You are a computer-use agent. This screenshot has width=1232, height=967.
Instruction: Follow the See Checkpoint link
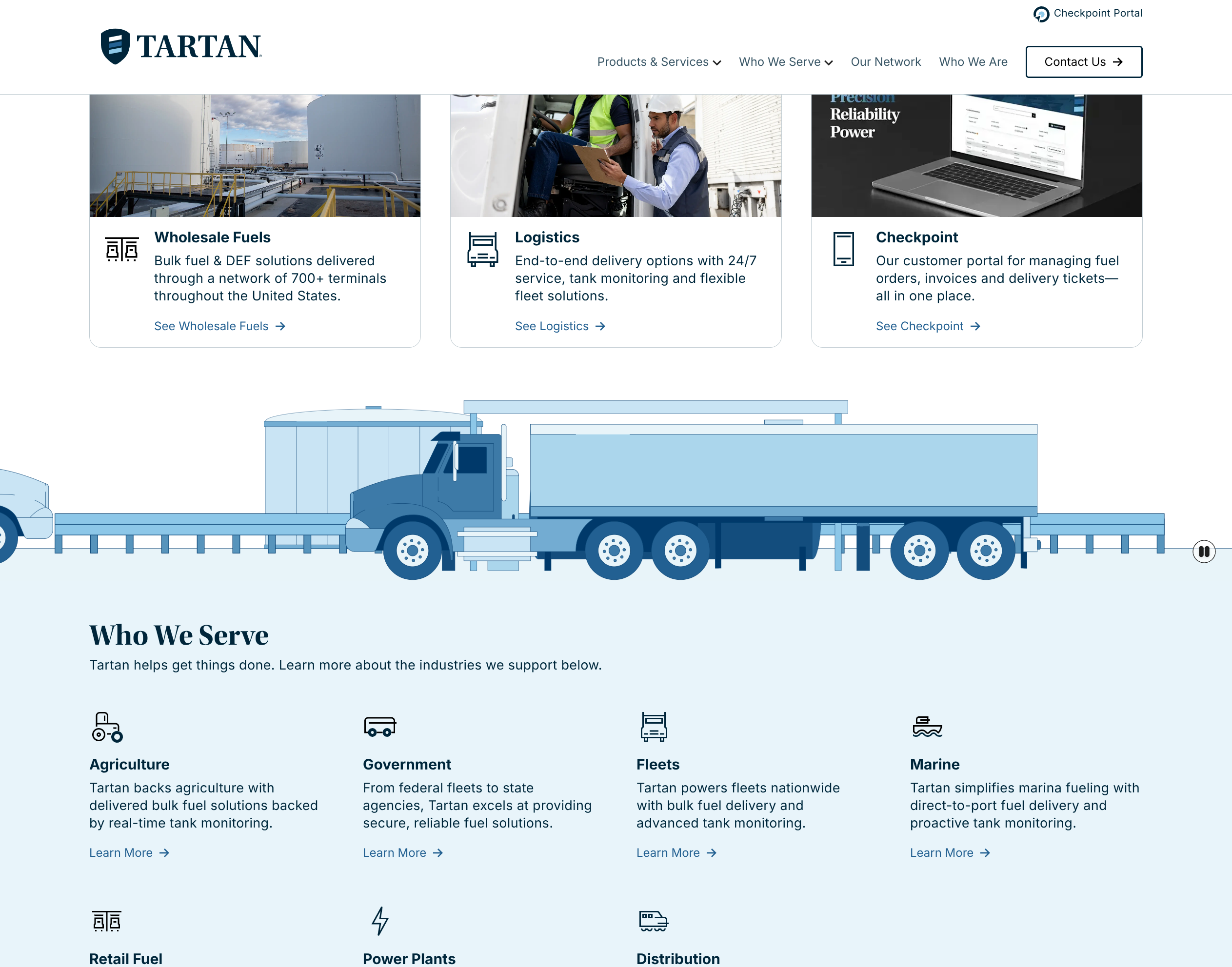tap(928, 326)
